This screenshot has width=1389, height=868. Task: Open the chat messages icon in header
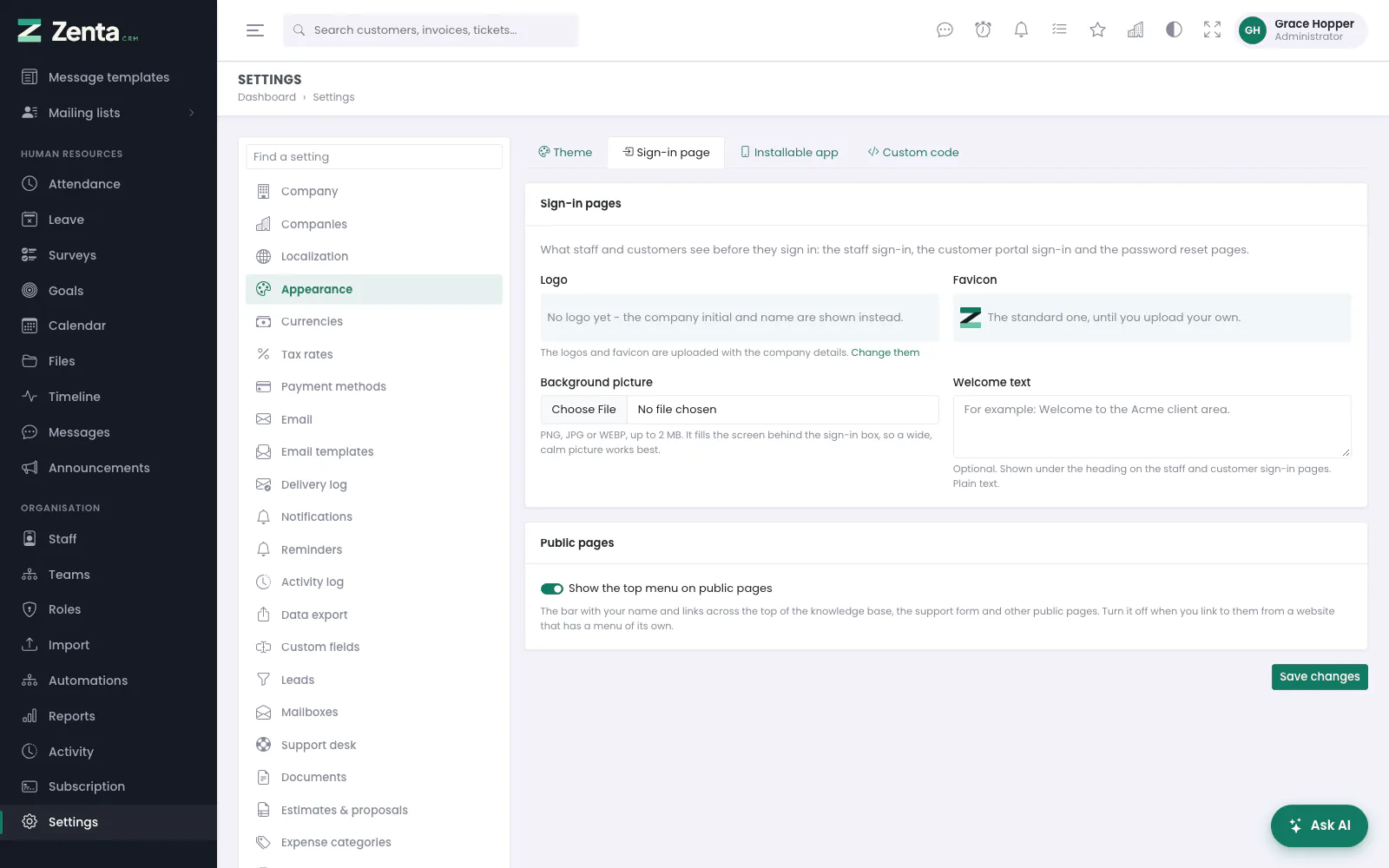[x=945, y=30]
